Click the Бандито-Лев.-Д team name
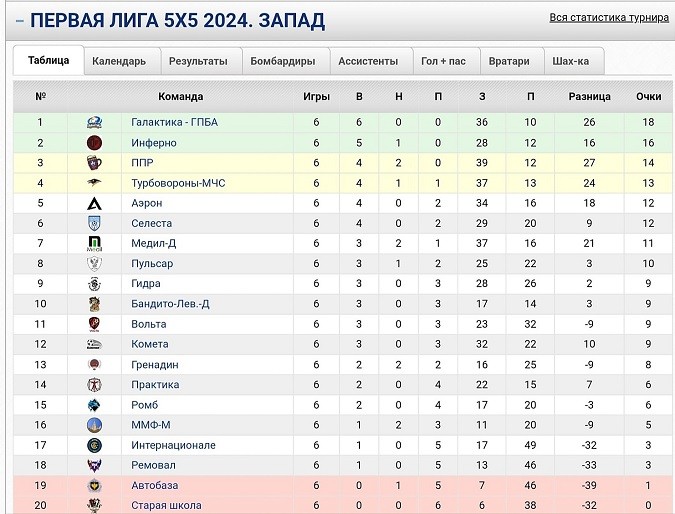Image resolution: width=675 pixels, height=514 pixels. click(170, 304)
